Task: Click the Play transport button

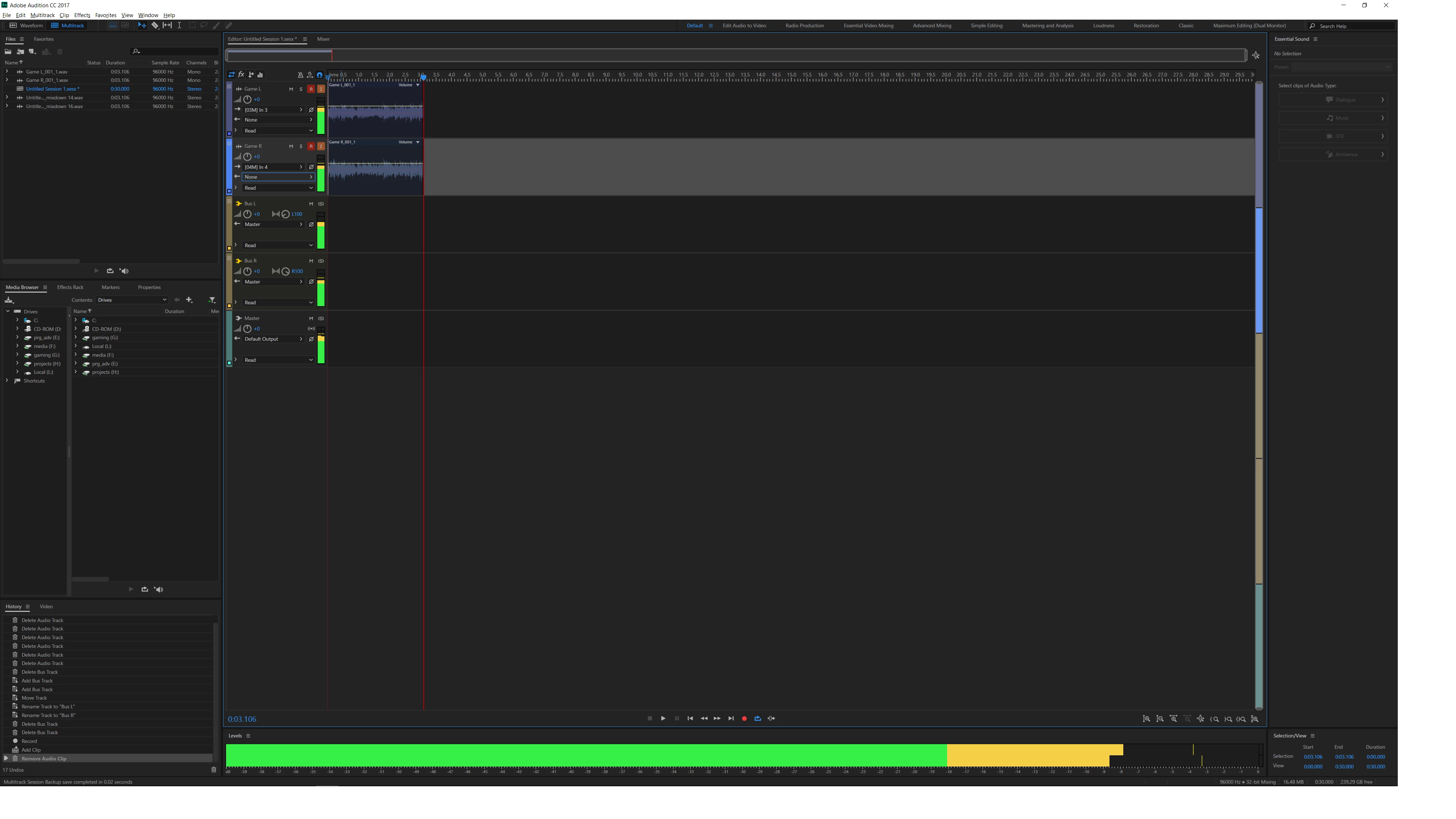Action: [663, 719]
